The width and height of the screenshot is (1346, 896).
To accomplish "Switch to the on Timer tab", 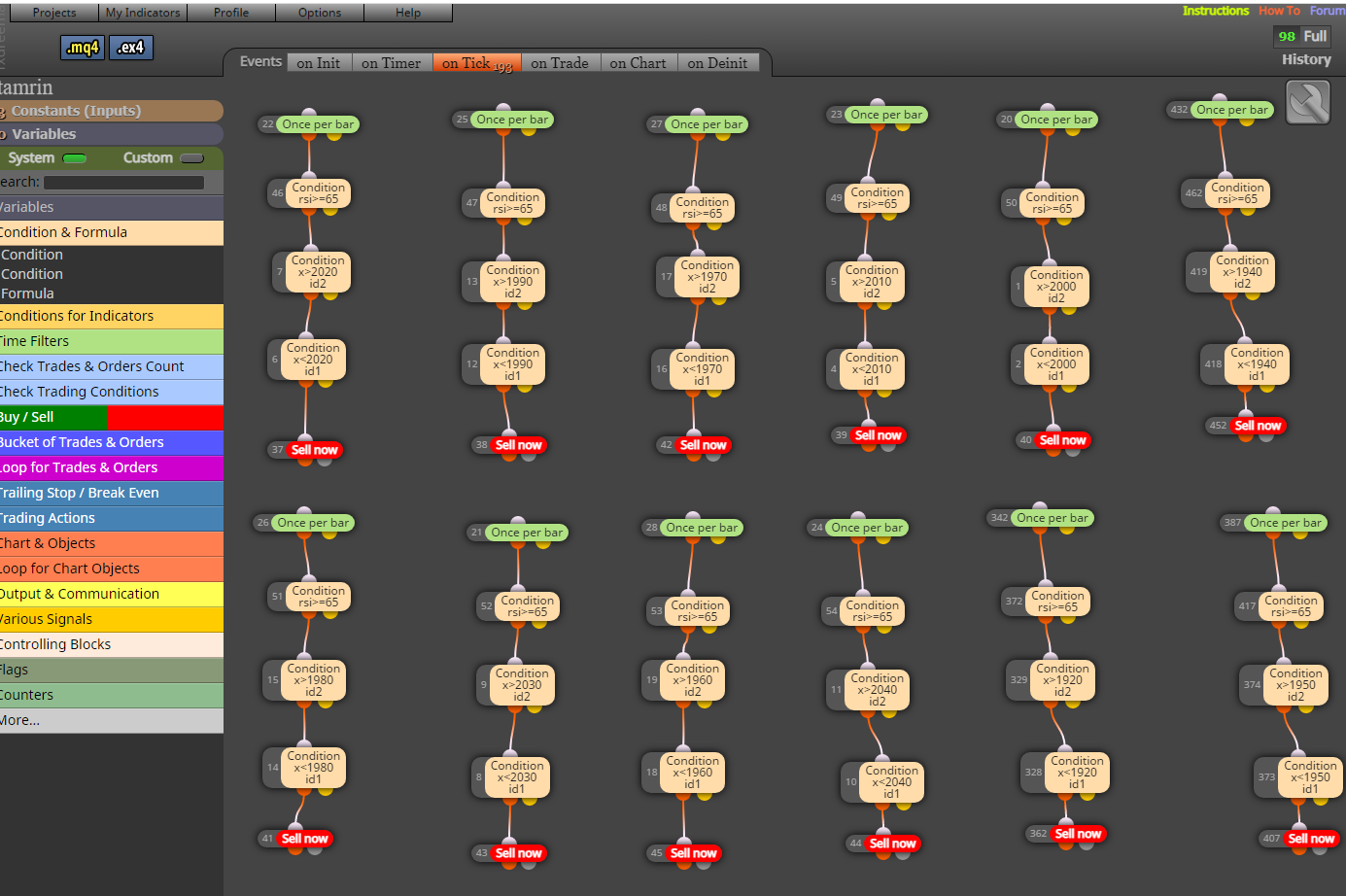I will [x=392, y=63].
